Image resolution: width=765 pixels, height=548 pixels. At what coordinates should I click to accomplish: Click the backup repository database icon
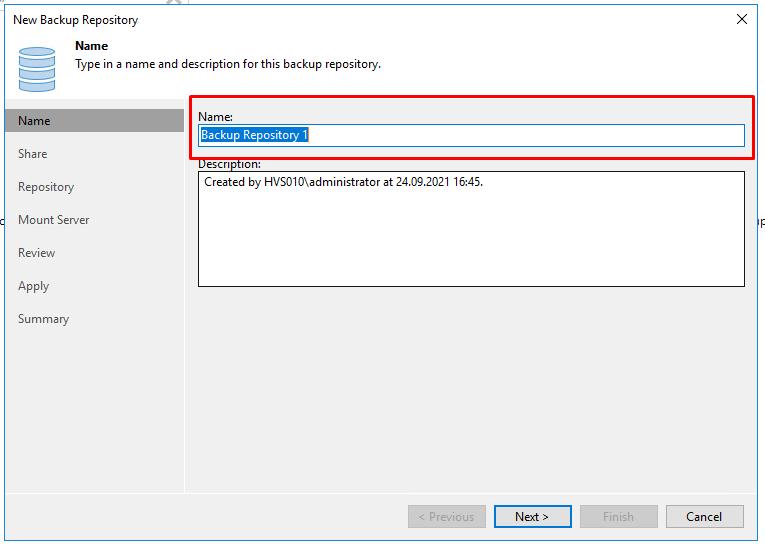pyautogui.click(x=37, y=69)
